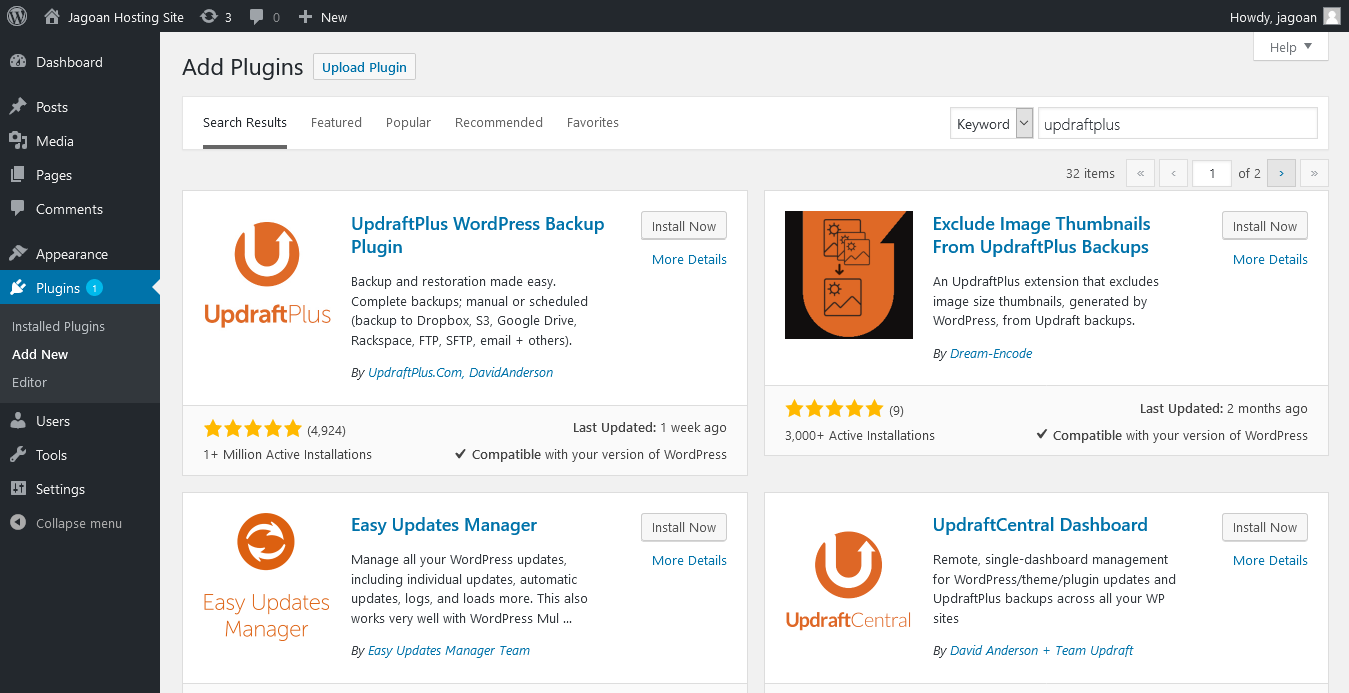This screenshot has height=693, width=1349.
Task: Click author link UpdraftPlus.Com, DavidAnderson
Action: click(460, 372)
